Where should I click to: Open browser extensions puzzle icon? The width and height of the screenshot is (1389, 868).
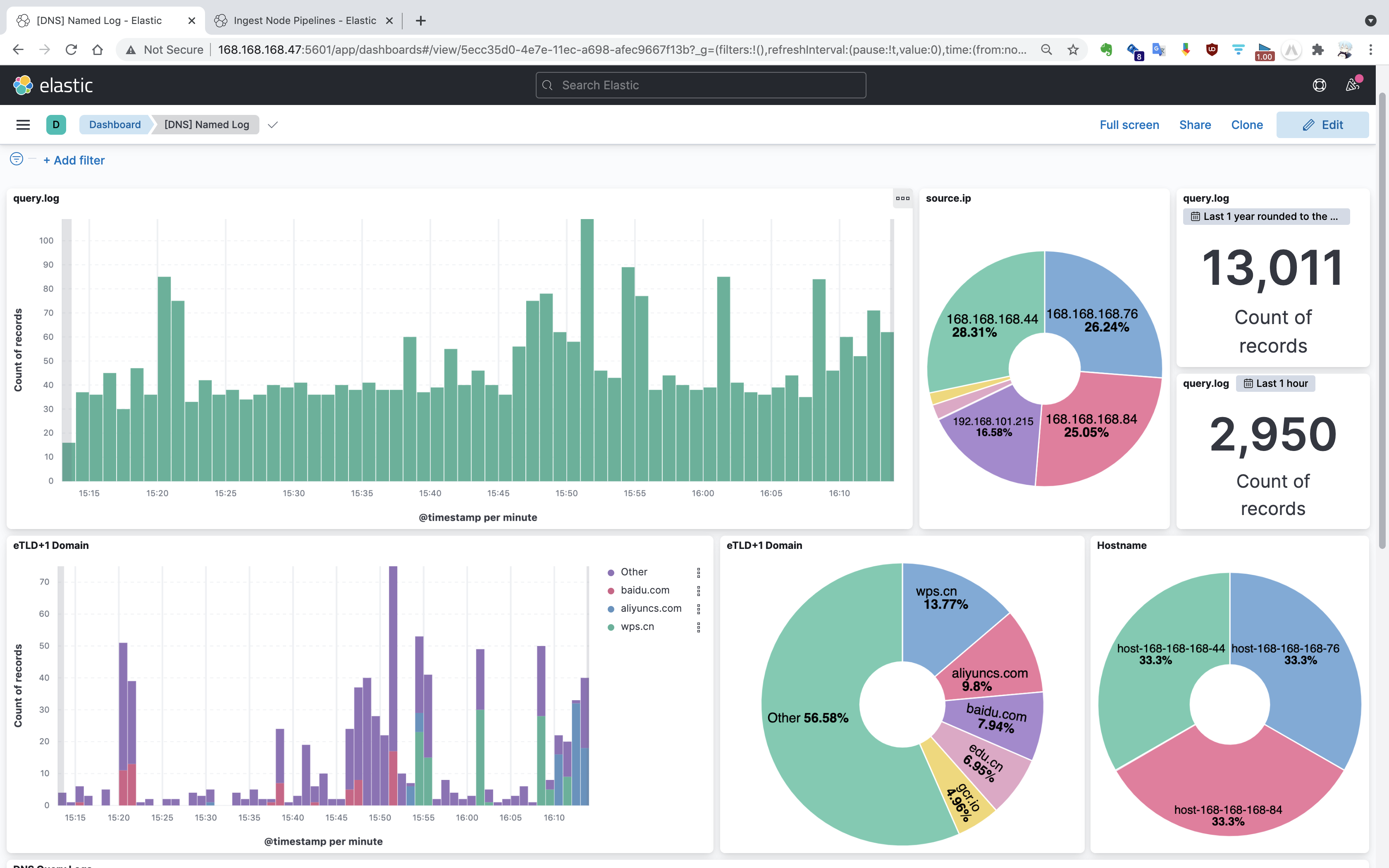[x=1318, y=50]
